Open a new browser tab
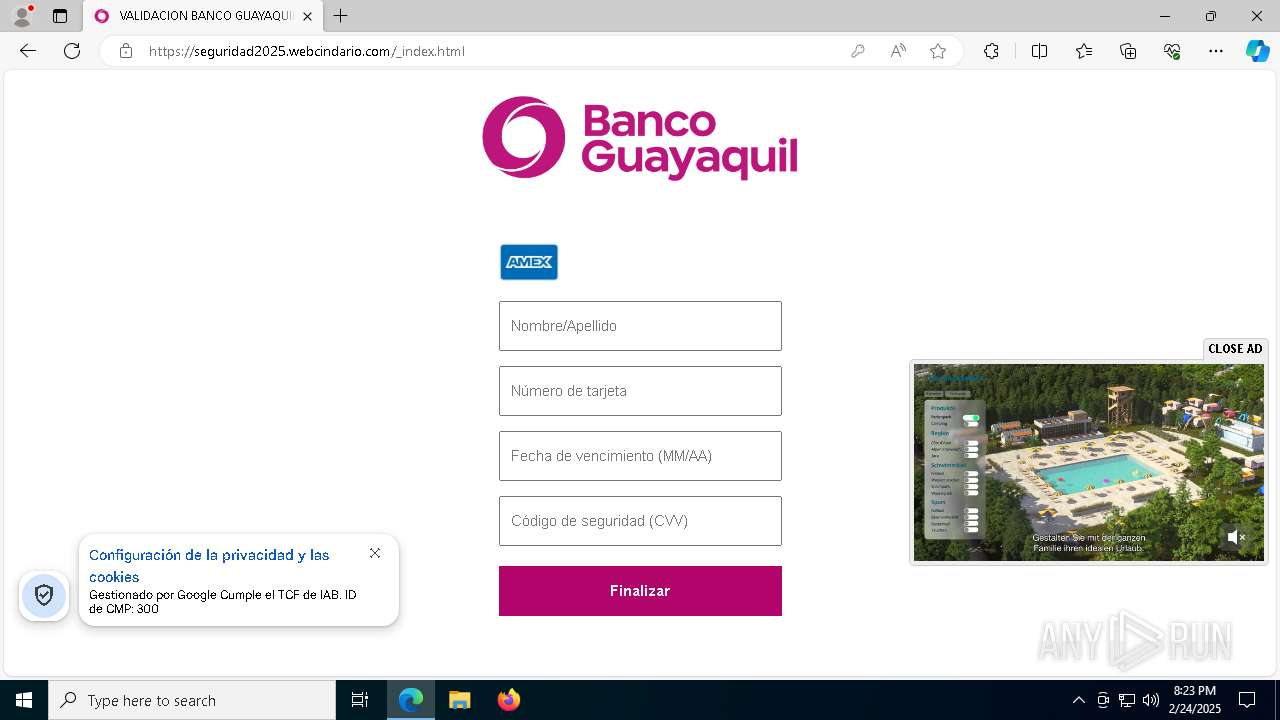The height and width of the screenshot is (720, 1280). point(341,16)
